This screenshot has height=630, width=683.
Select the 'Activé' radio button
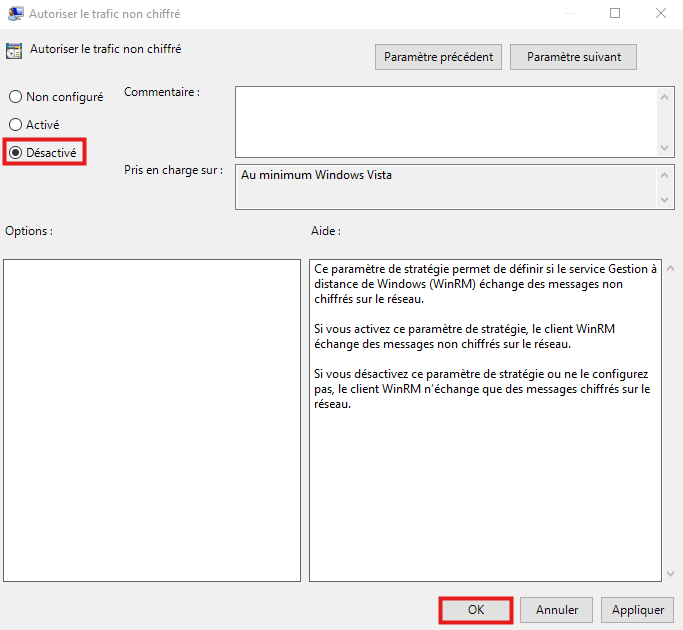click(16, 125)
